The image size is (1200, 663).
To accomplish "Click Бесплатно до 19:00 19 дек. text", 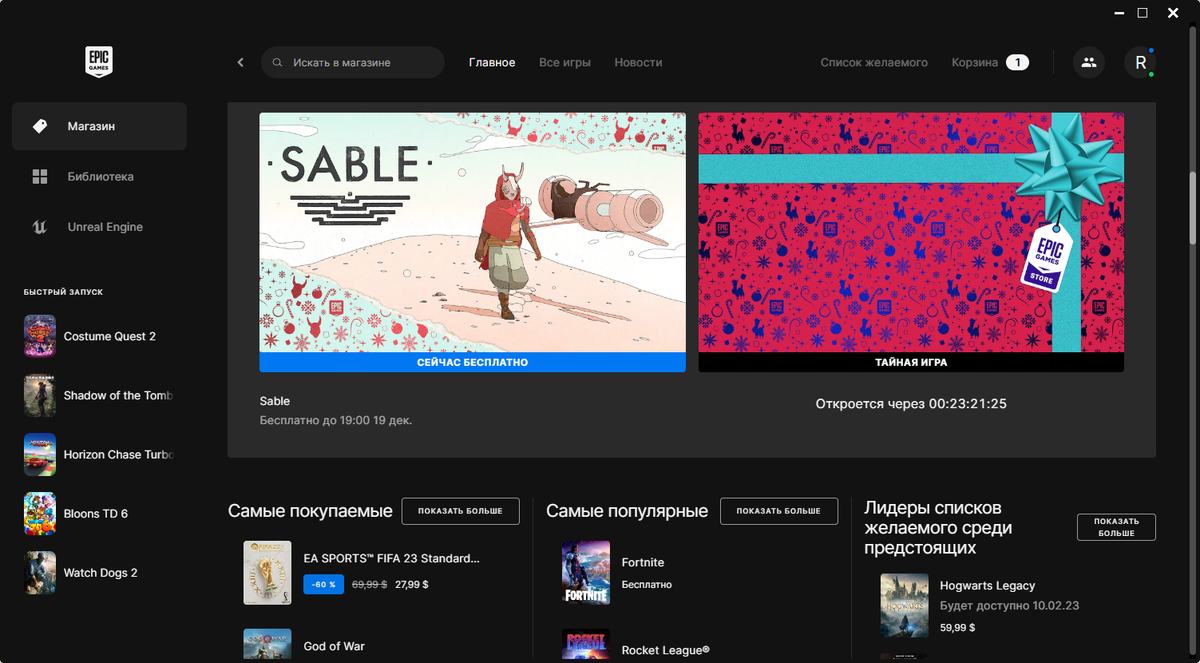I will pos(336,421).
